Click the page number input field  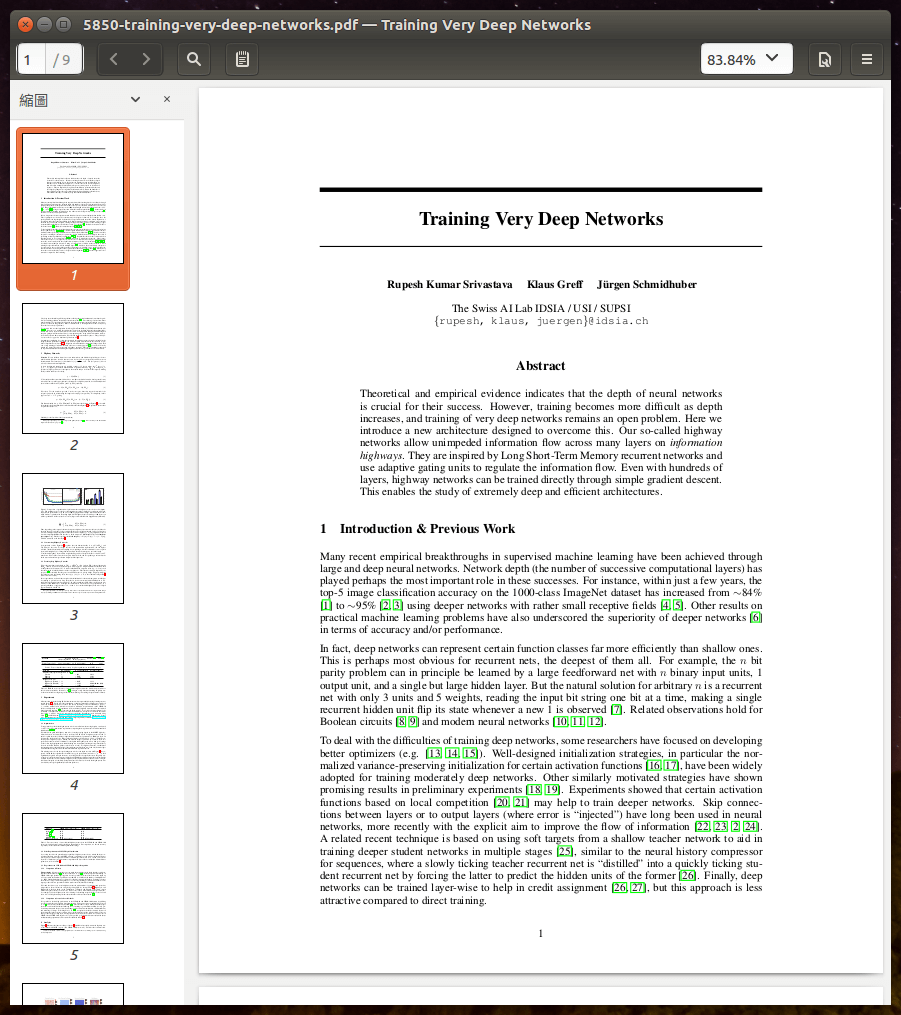tap(31, 60)
